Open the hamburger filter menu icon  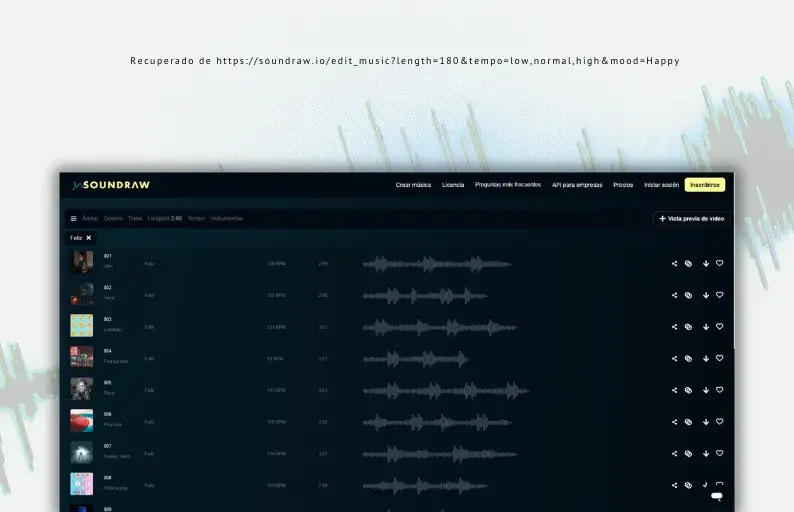pyautogui.click(x=73, y=218)
